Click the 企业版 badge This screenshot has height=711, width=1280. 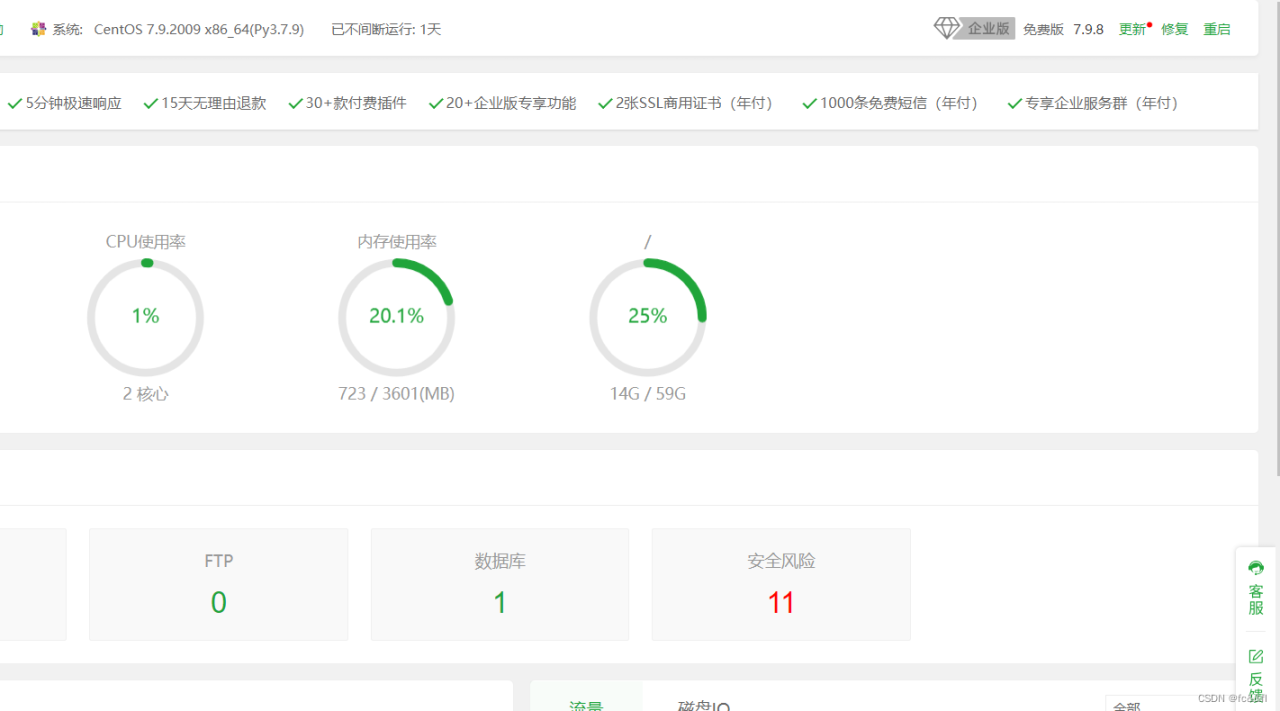(x=989, y=29)
